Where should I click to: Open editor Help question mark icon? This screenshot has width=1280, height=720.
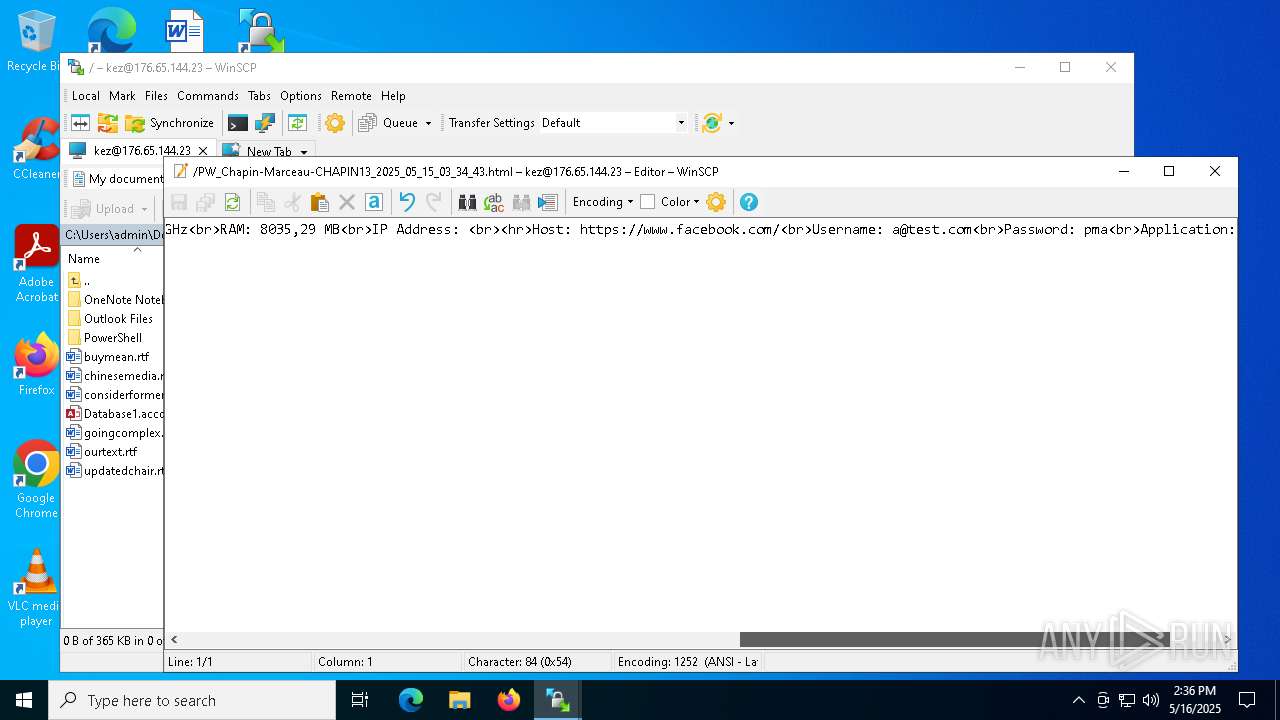748,202
